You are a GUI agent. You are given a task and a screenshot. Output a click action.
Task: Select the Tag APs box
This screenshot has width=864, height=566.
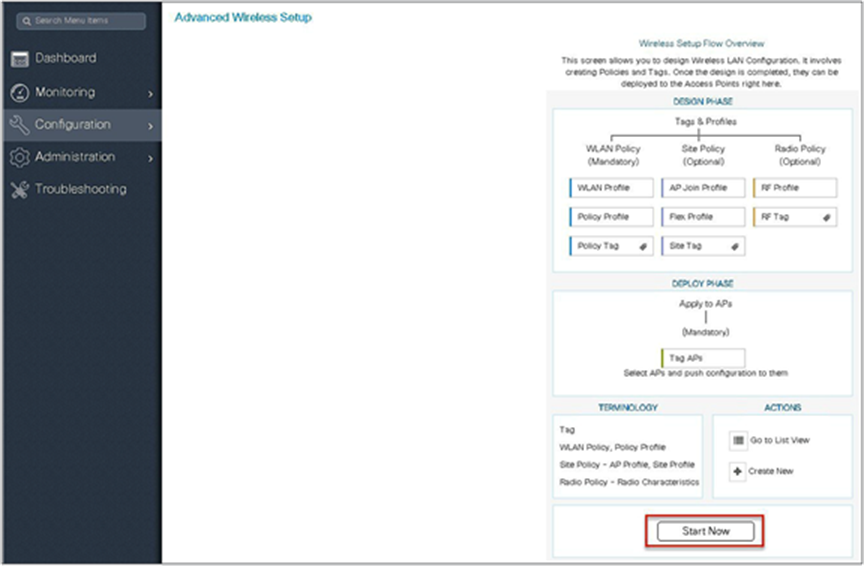(x=703, y=358)
